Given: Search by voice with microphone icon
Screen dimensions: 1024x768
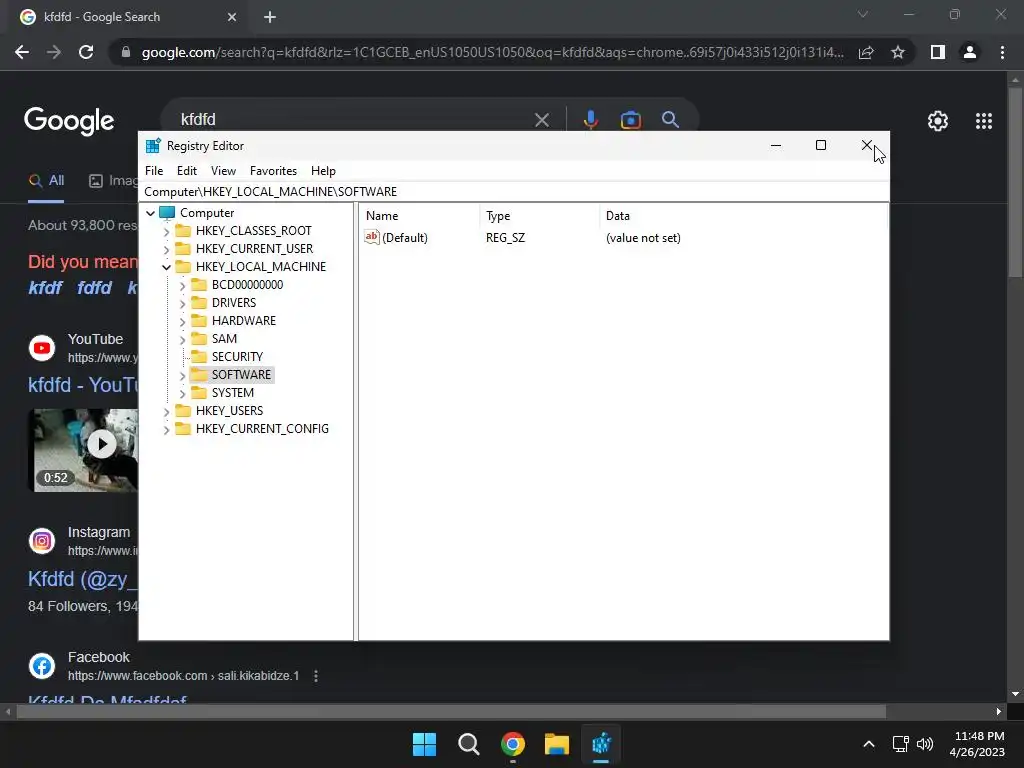Looking at the screenshot, I should (590, 120).
